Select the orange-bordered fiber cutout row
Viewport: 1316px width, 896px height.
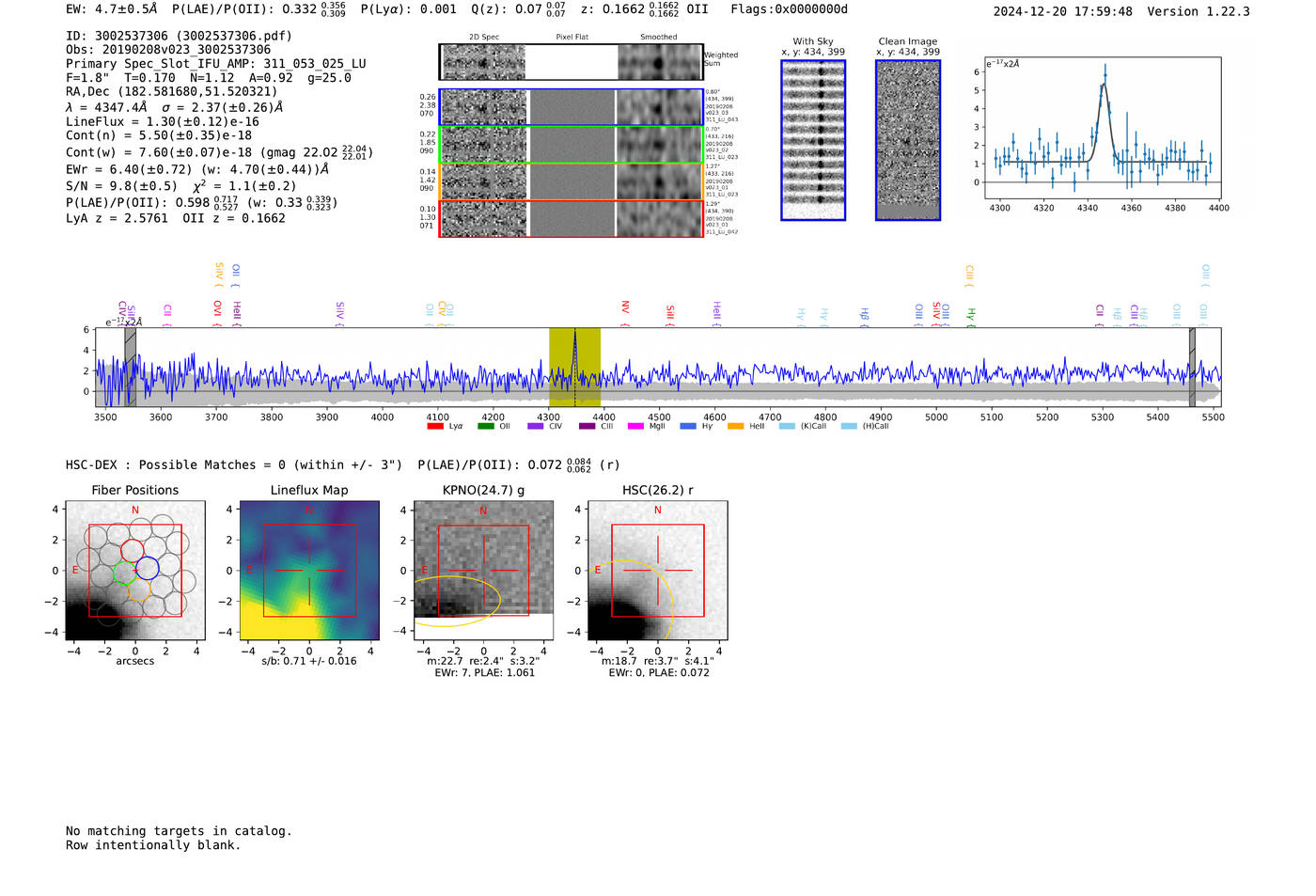click(572, 181)
